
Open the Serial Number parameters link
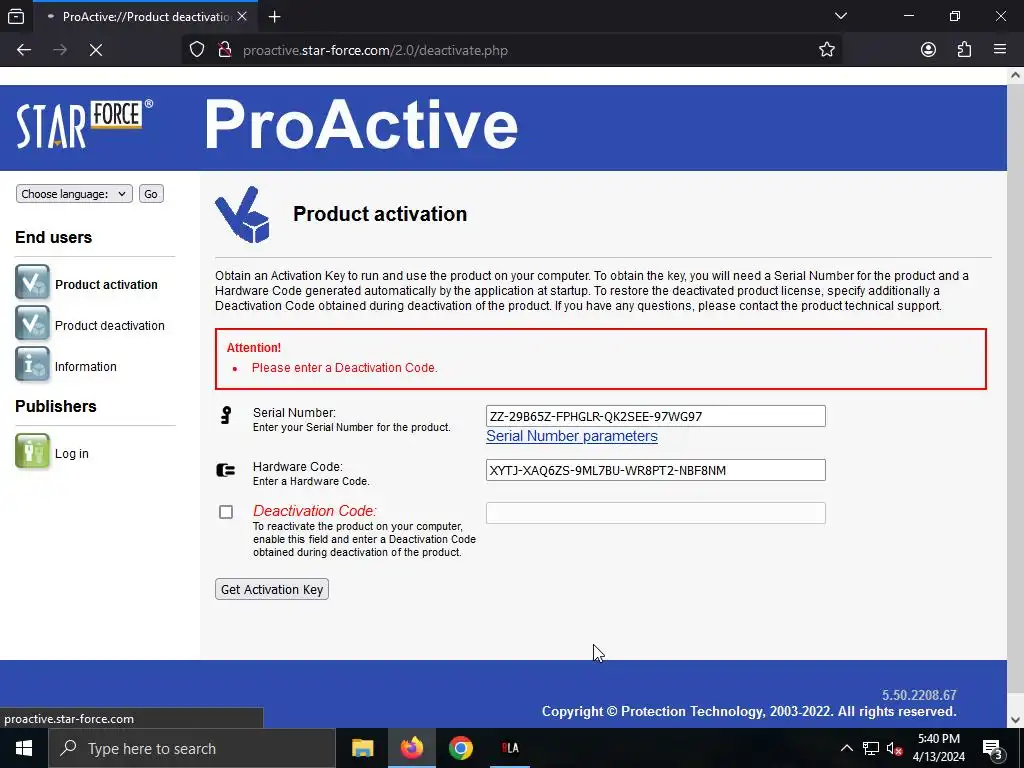coord(571,436)
